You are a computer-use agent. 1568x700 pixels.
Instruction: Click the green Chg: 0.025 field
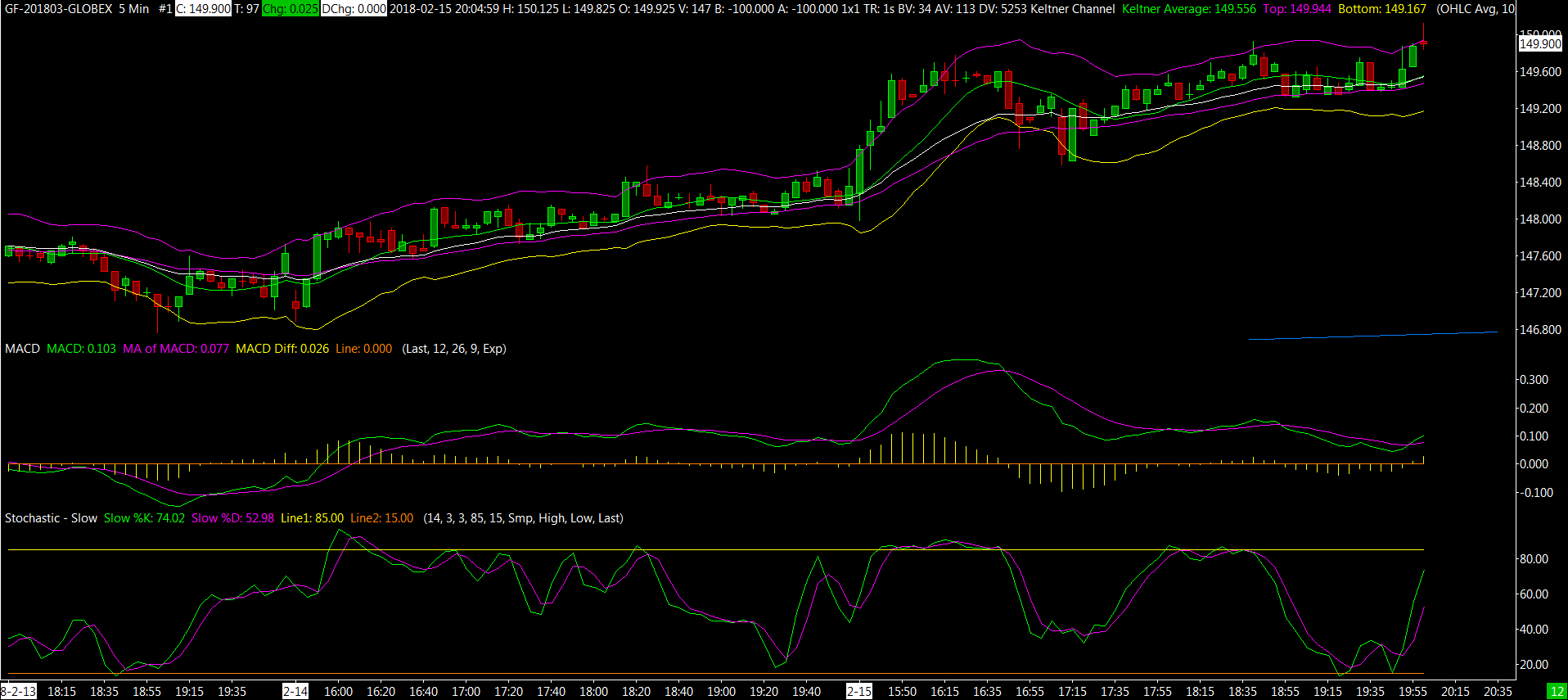point(290,9)
